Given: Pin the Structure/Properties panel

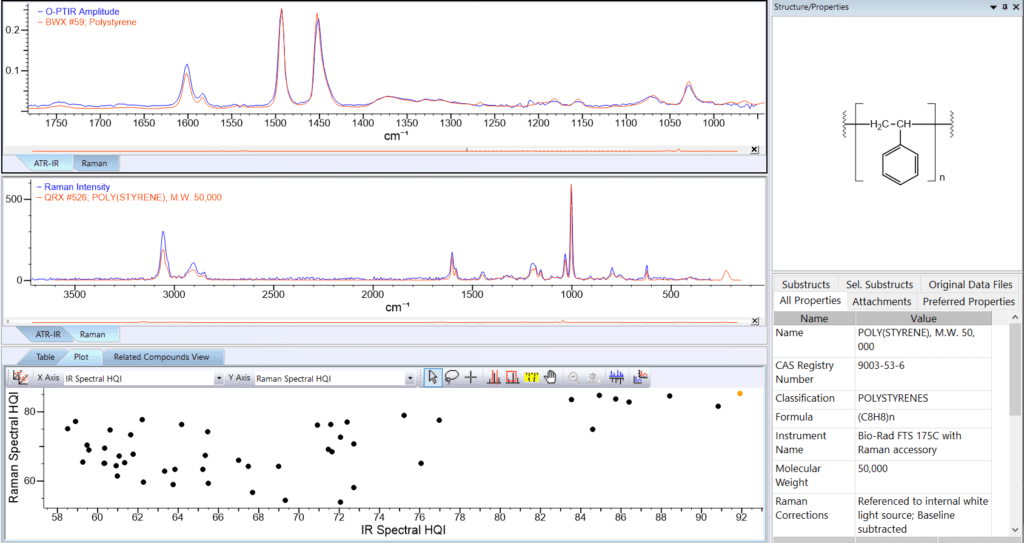Looking at the screenshot, I should [1004, 7].
